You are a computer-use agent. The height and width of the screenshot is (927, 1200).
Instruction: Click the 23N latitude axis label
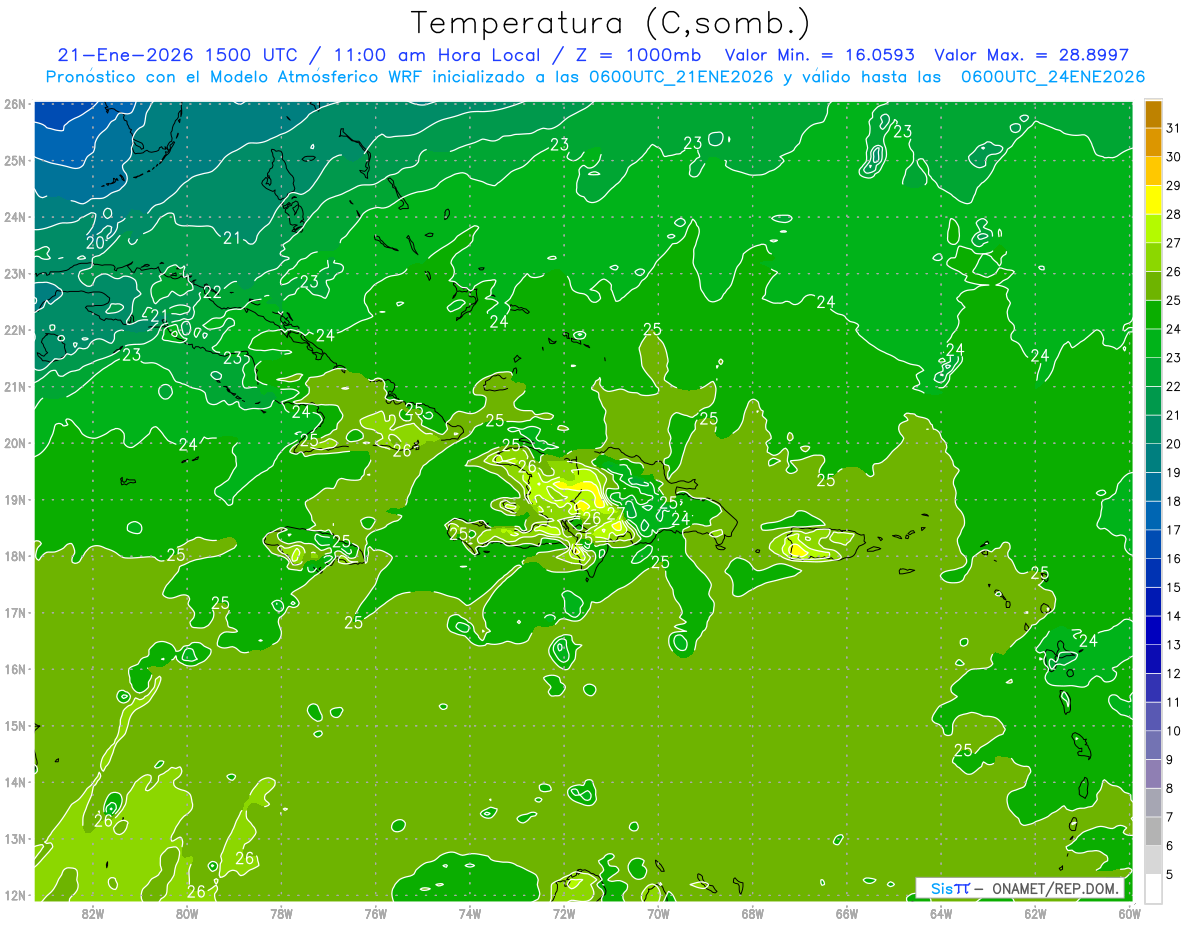(14, 274)
